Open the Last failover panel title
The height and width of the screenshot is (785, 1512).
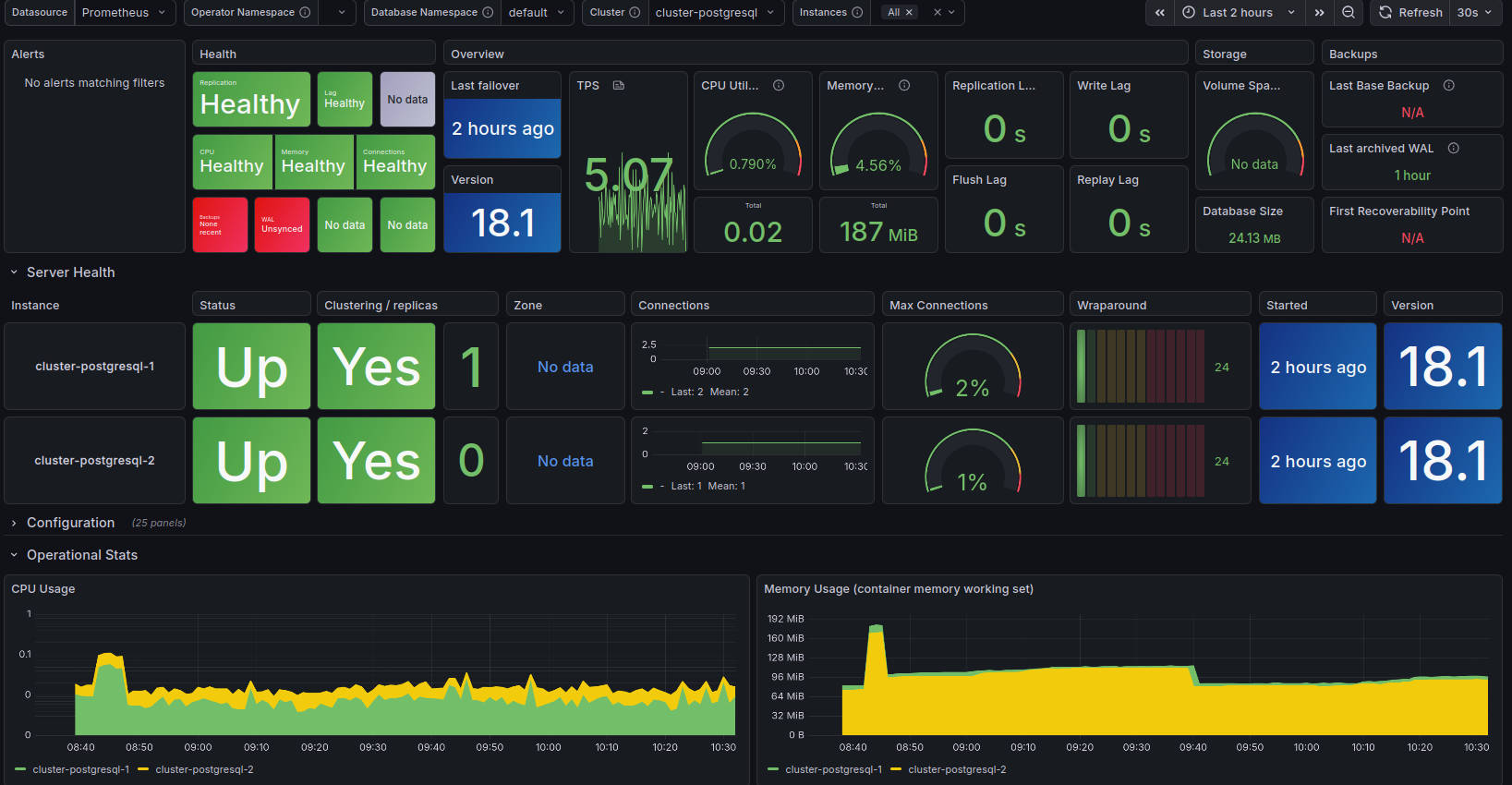click(485, 85)
